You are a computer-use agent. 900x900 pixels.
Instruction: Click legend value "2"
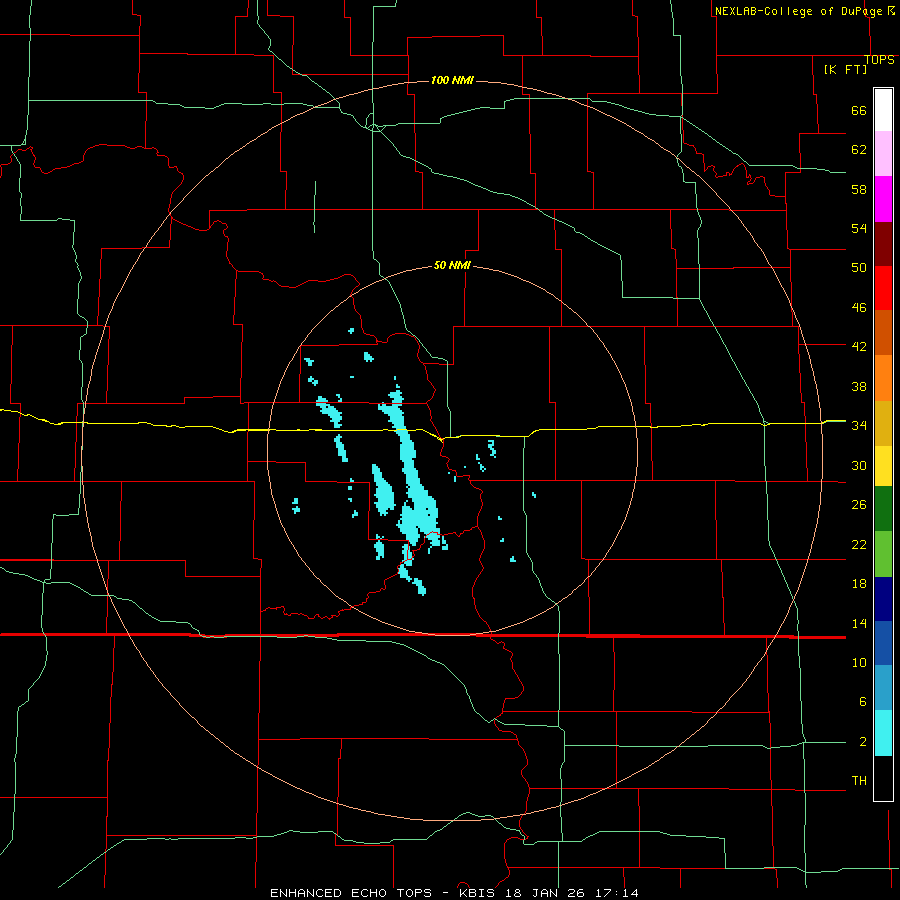[862, 742]
